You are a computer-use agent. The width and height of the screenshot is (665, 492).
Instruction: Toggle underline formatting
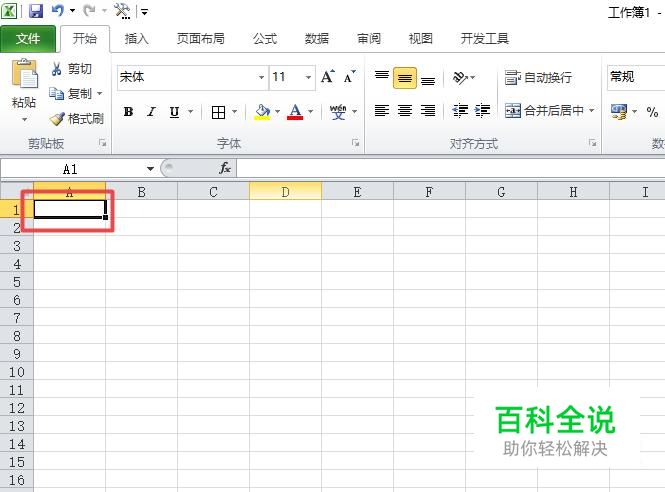click(174, 112)
